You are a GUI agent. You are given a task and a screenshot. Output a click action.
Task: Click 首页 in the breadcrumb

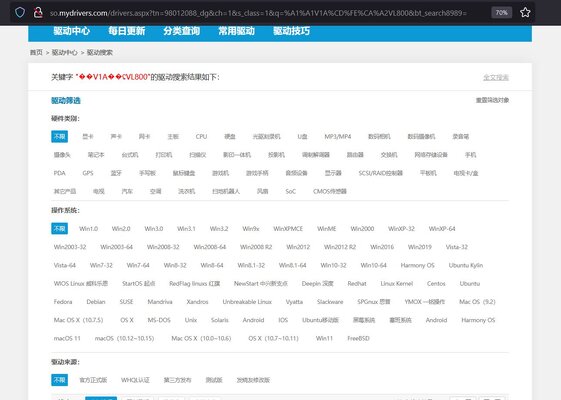pos(36,53)
